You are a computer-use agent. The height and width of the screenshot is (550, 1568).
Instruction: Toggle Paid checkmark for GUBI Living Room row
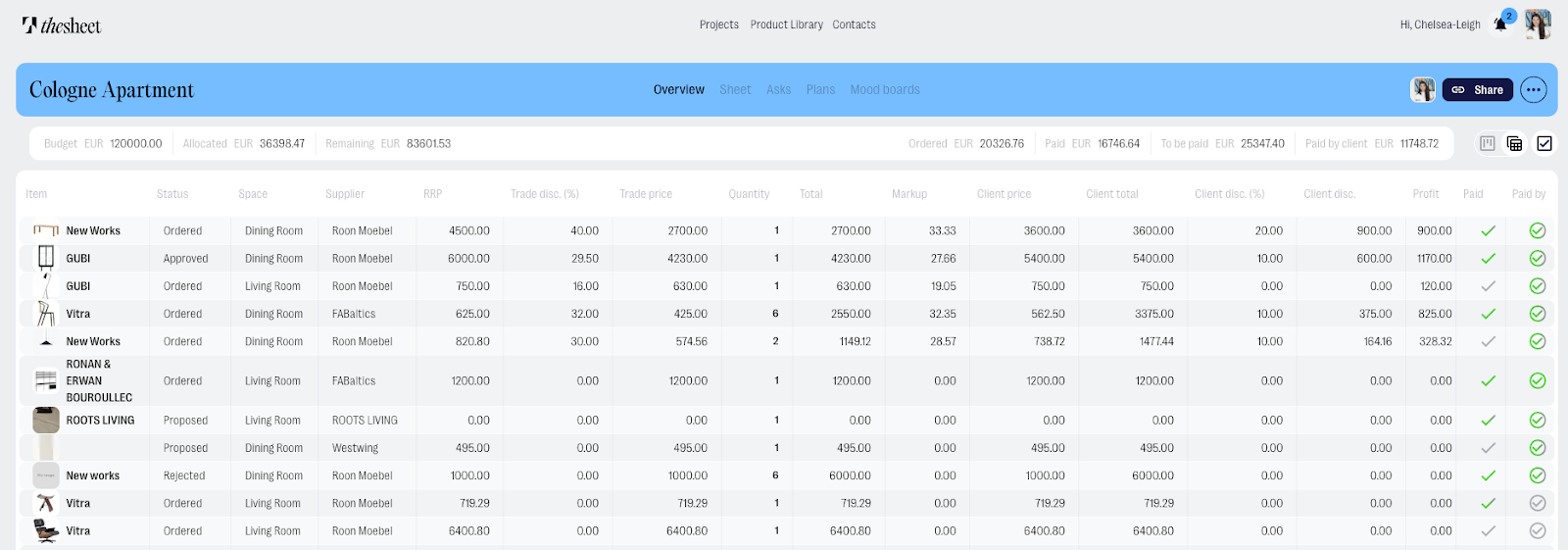[1488, 286]
